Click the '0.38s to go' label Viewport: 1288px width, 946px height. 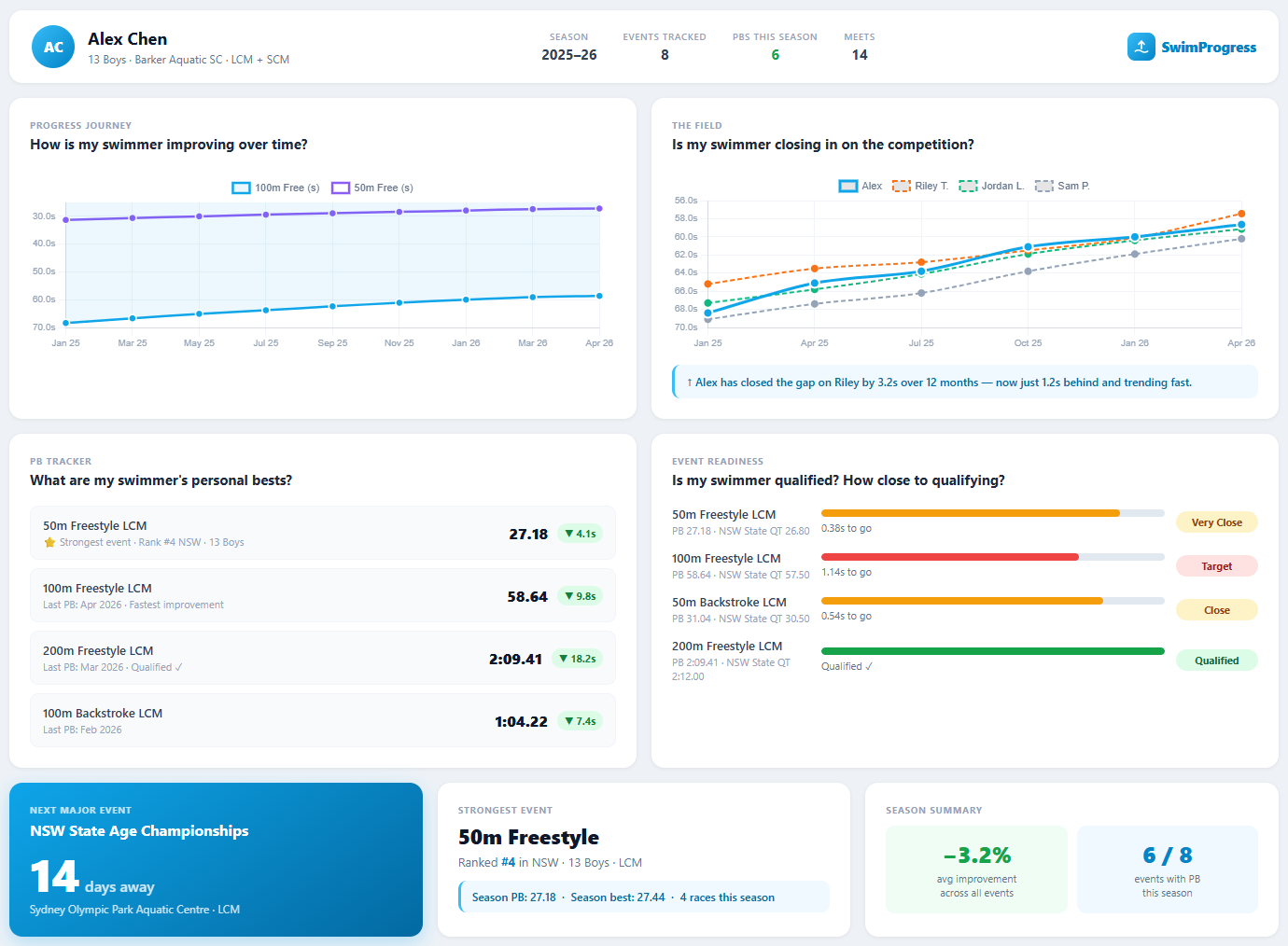point(847,528)
